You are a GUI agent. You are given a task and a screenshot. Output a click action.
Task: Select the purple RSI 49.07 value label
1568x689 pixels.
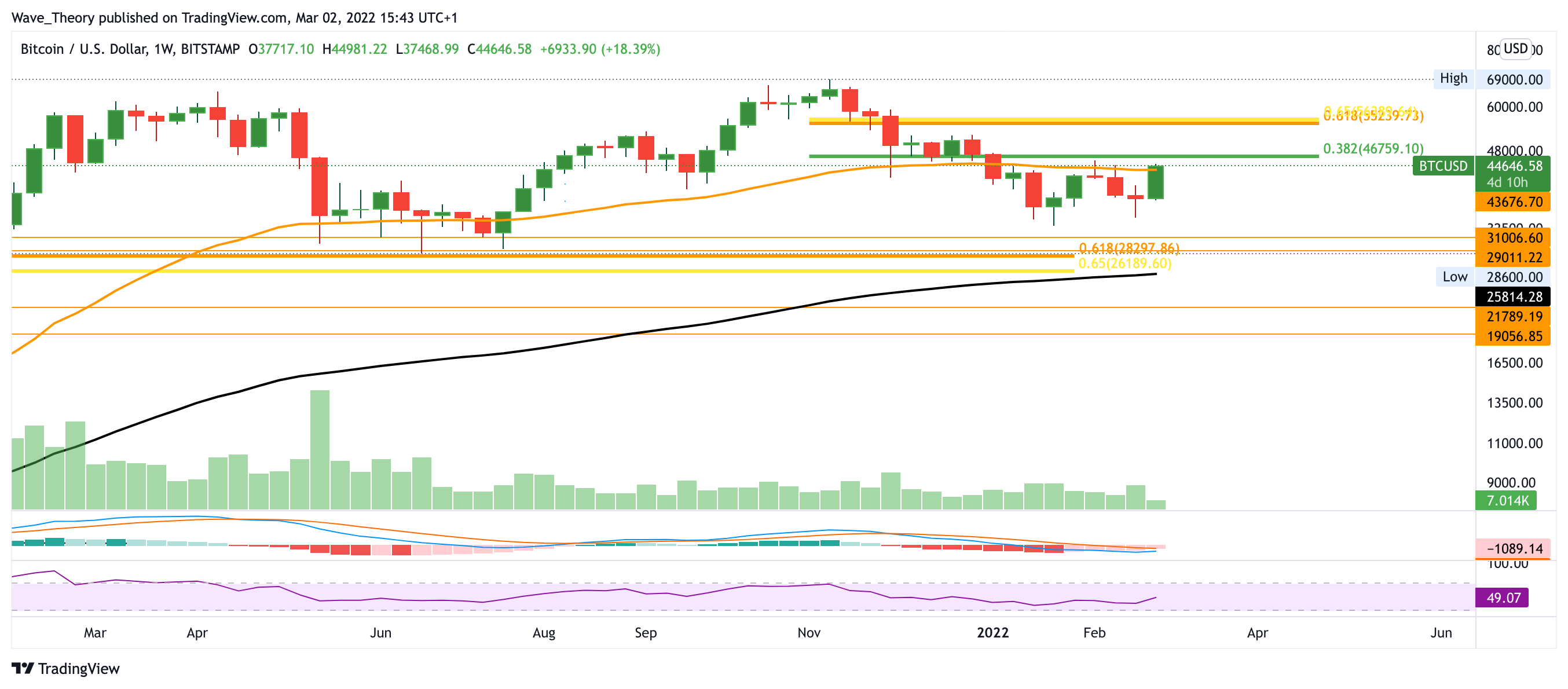1502,598
